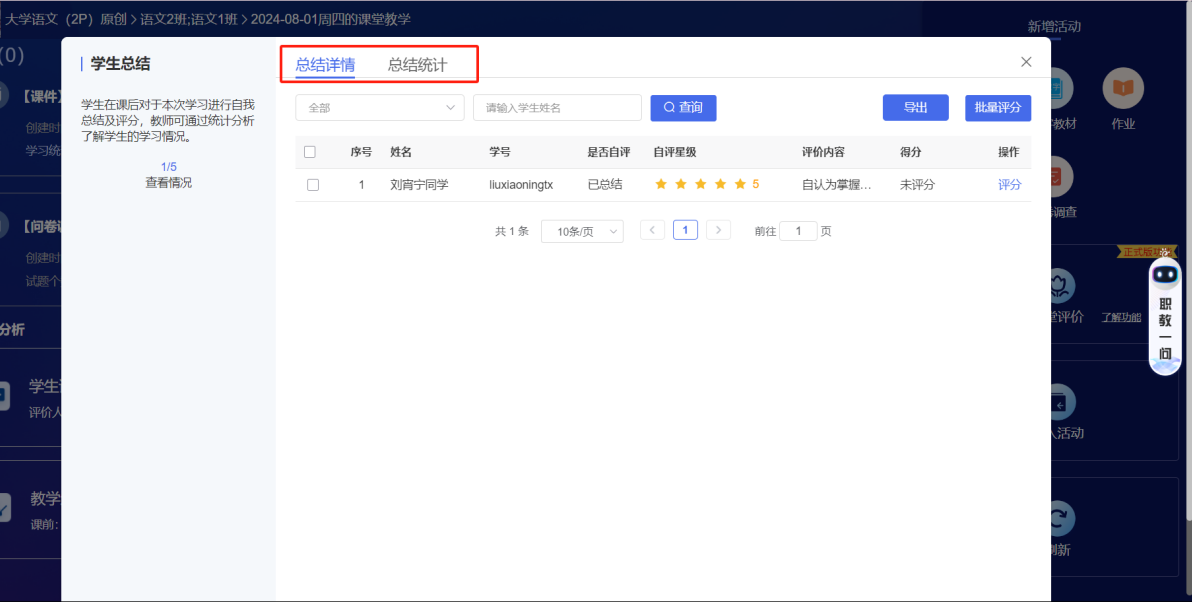Click the 批量评分 batch scoring button

[997, 107]
